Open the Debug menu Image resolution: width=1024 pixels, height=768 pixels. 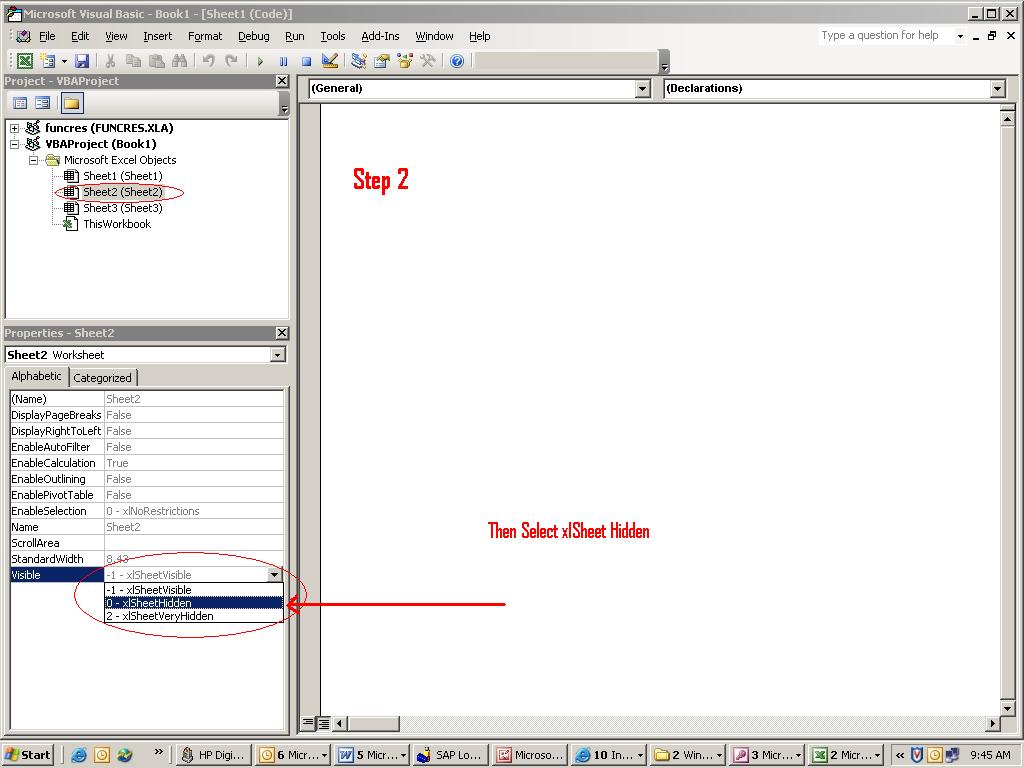point(253,36)
